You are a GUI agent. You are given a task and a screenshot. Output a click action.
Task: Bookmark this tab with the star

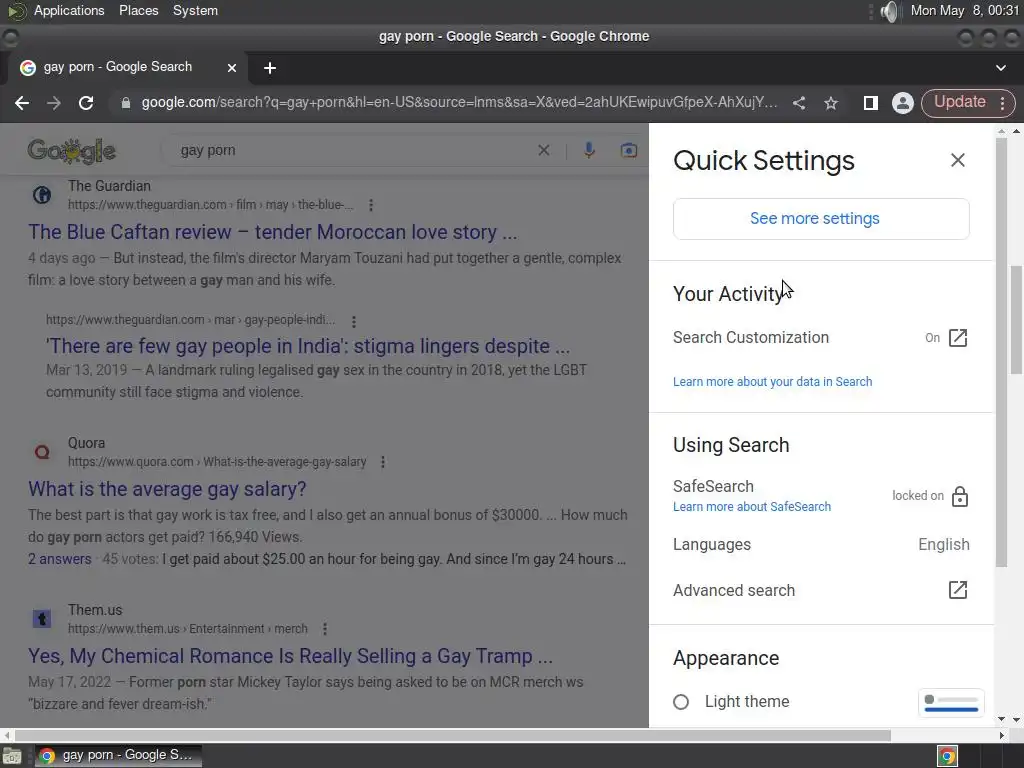pyautogui.click(x=831, y=103)
